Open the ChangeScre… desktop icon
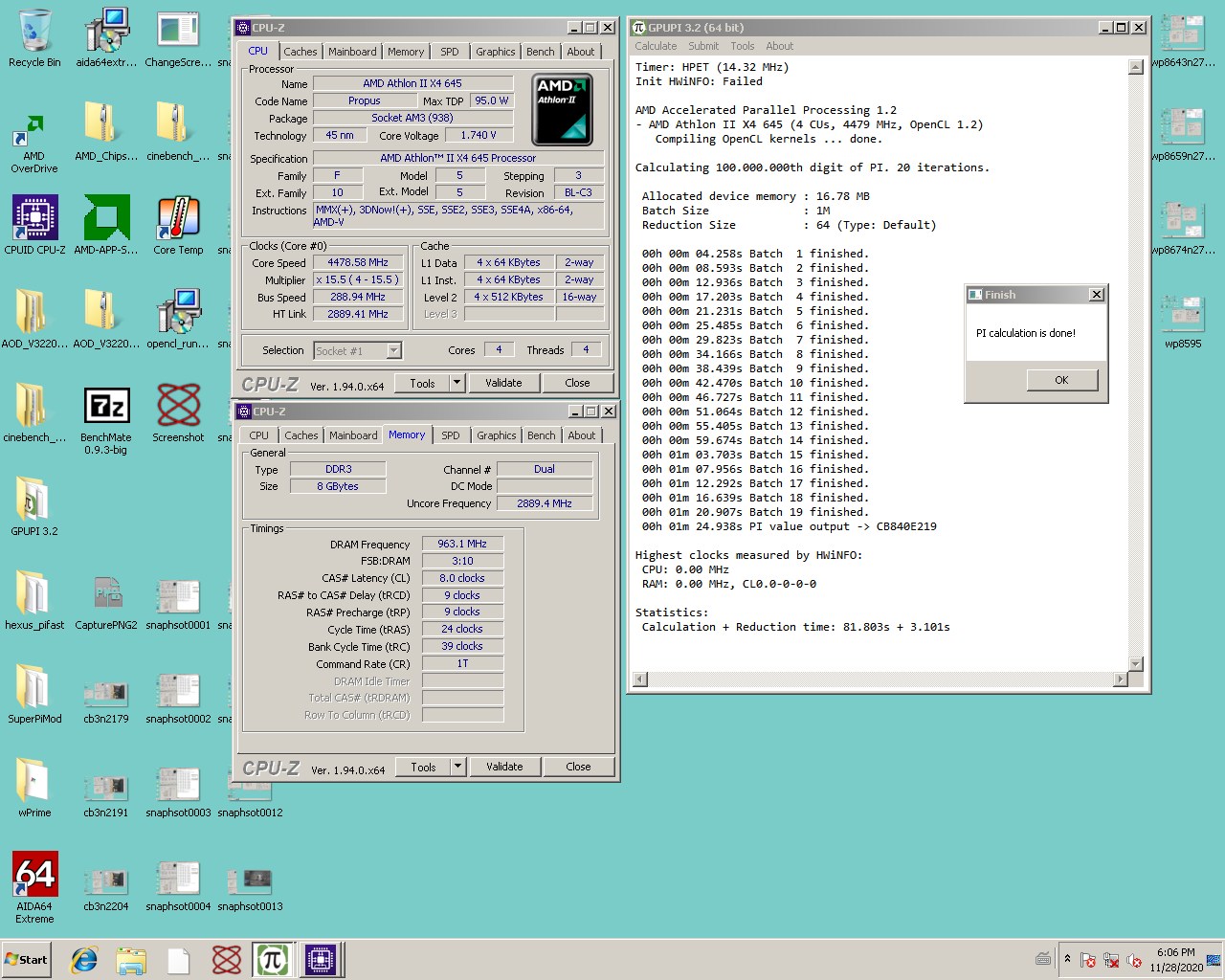The height and width of the screenshot is (980, 1225). [178, 38]
